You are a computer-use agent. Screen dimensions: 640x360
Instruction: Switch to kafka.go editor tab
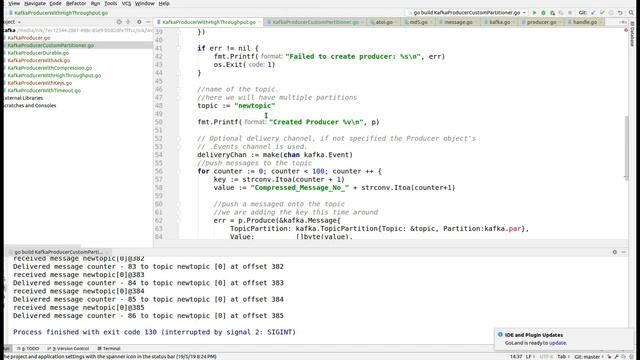(x=500, y=22)
